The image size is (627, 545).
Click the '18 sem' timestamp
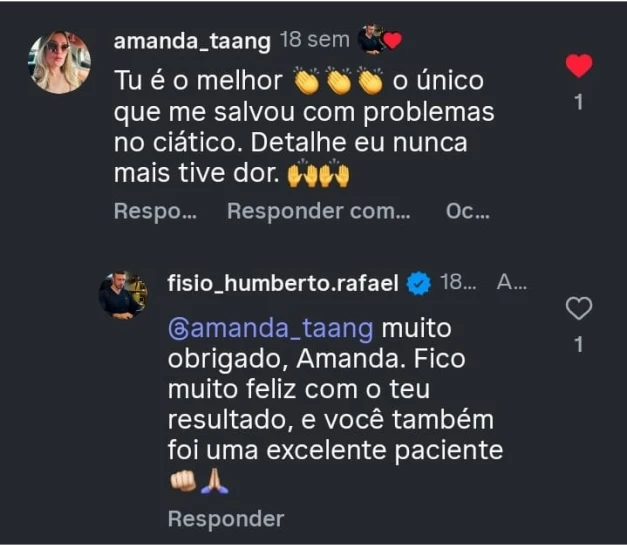314,41
